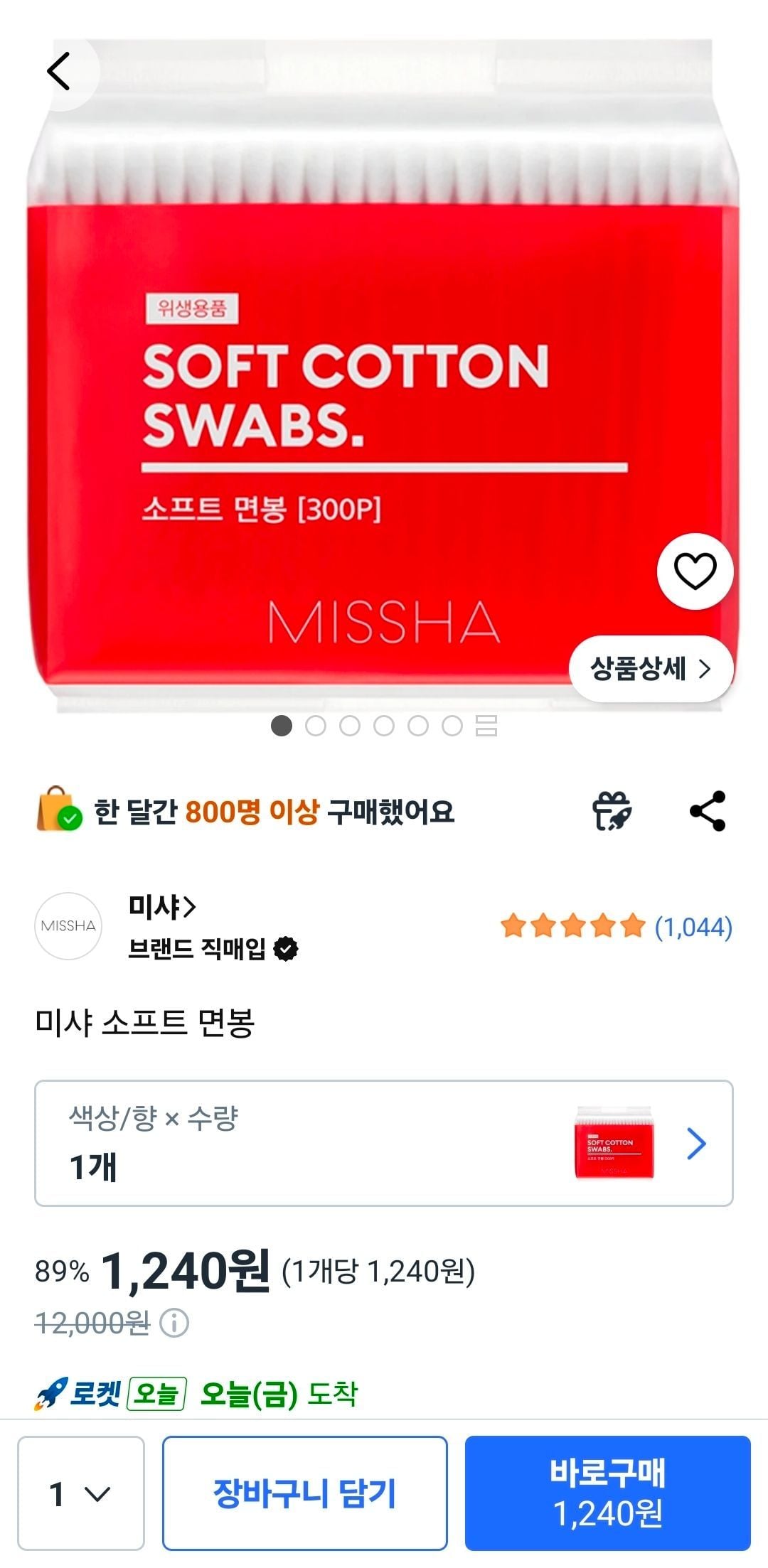This screenshot has height=1568, width=768.
Task: Select the second image pagination dot
Action: (x=316, y=726)
